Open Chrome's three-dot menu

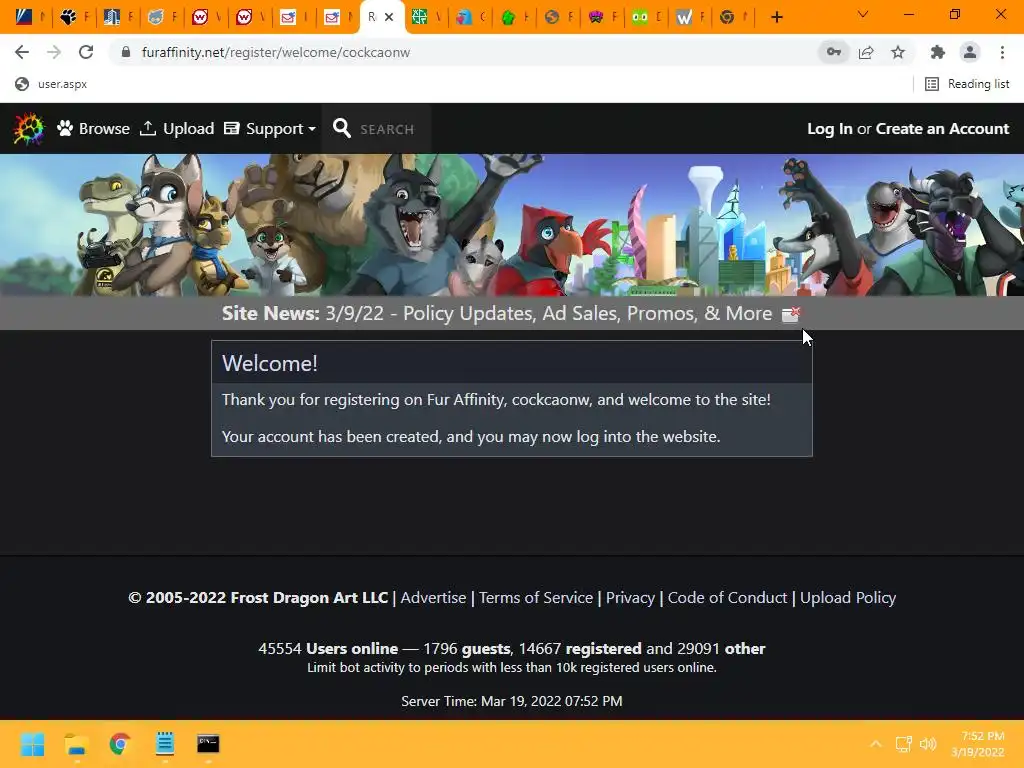pos(1002,52)
